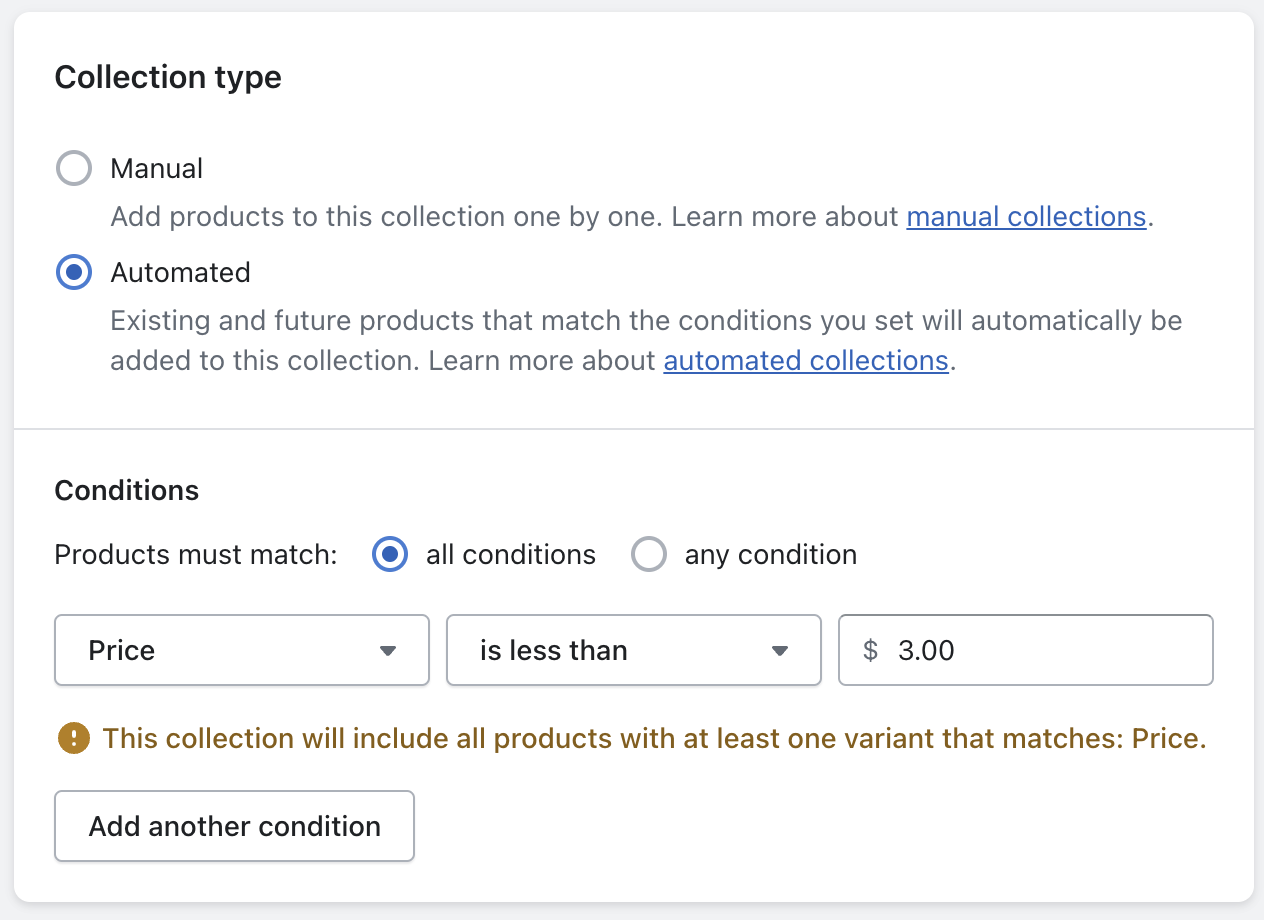
Task: Click the 'Collection type' heading
Action: pyautogui.click(x=168, y=77)
